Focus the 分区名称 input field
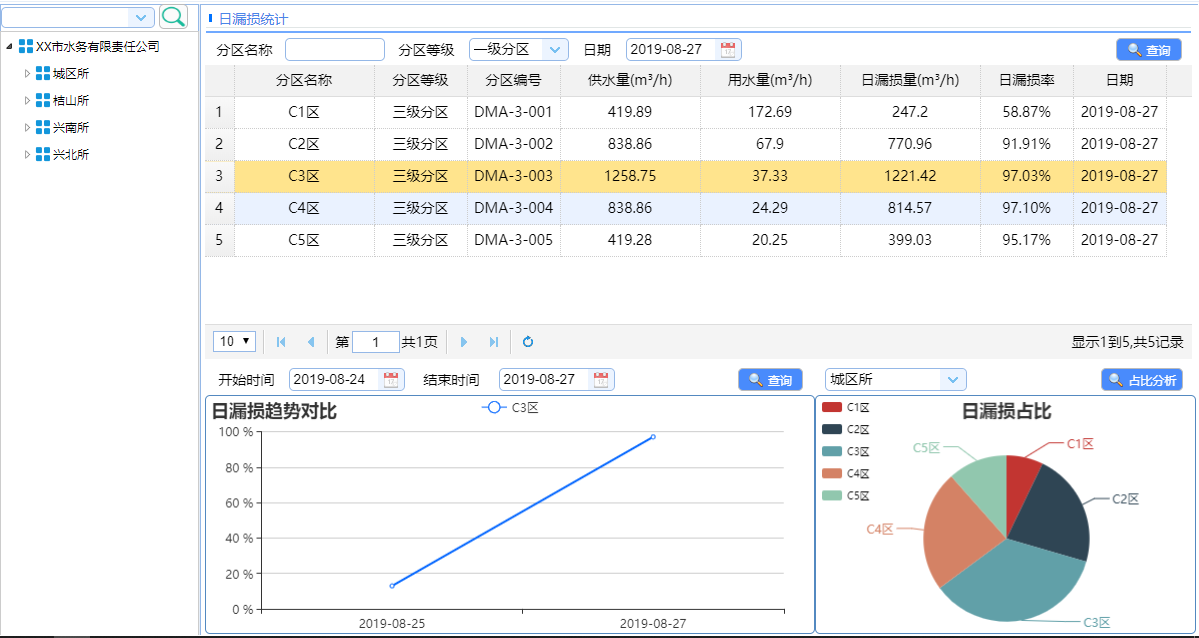Screen dimensions: 1199x638 point(335,50)
